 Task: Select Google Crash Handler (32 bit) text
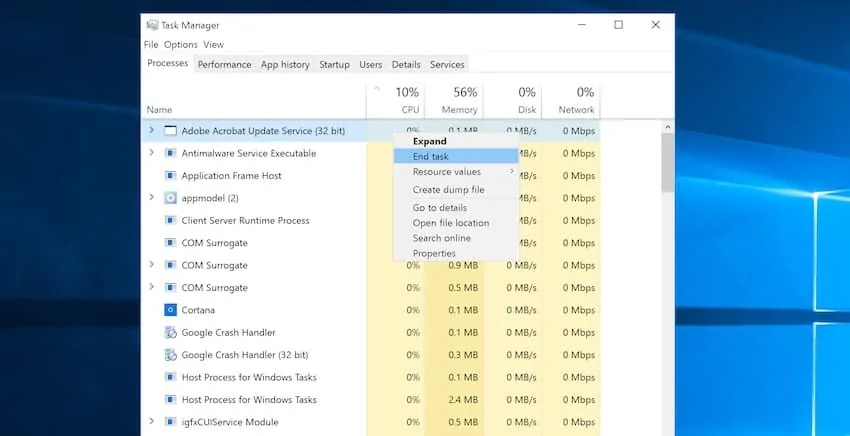245,355
